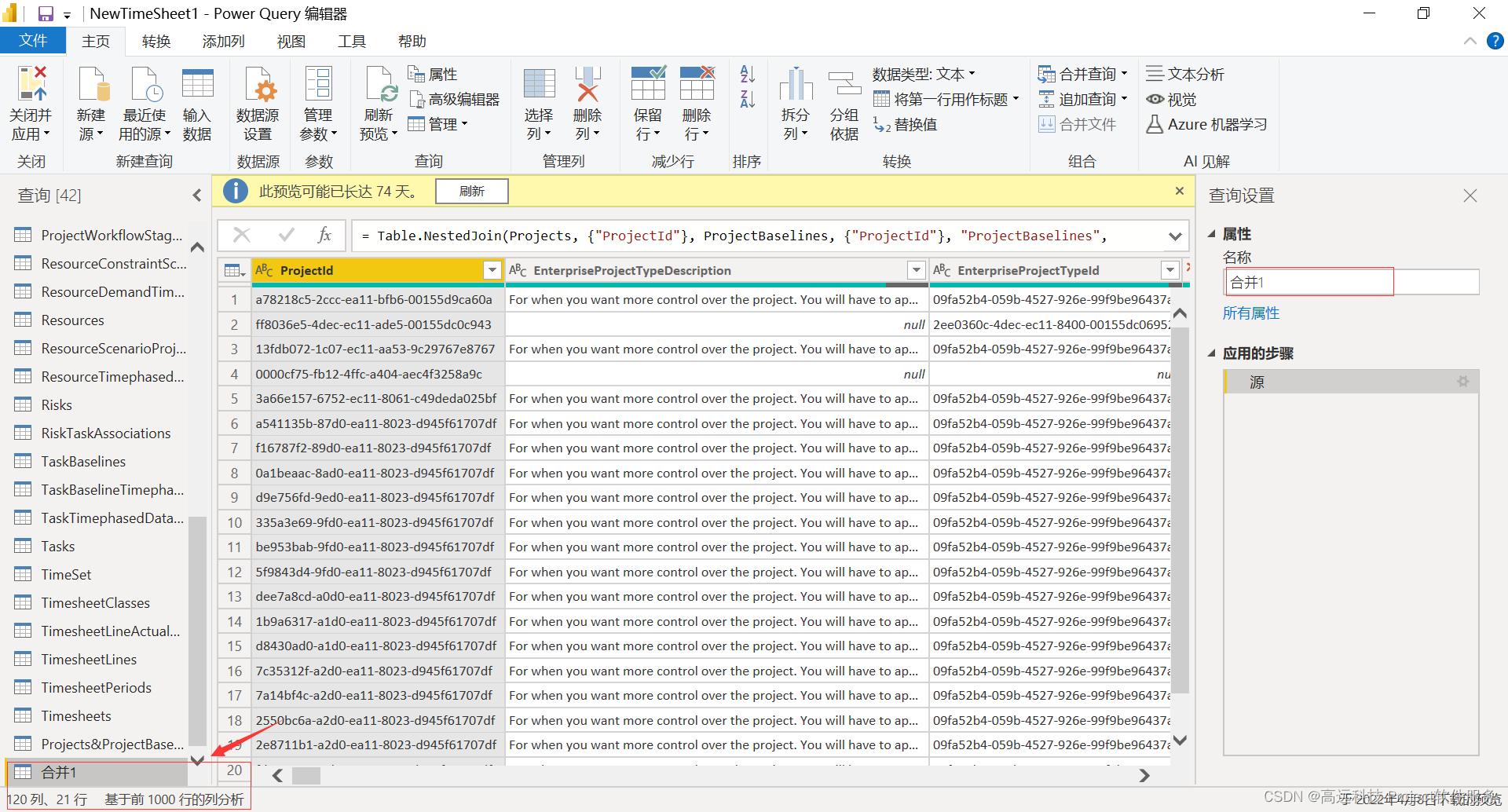Select the Source (源) applied step
The width and height of the screenshot is (1508, 812).
[x=1351, y=382]
